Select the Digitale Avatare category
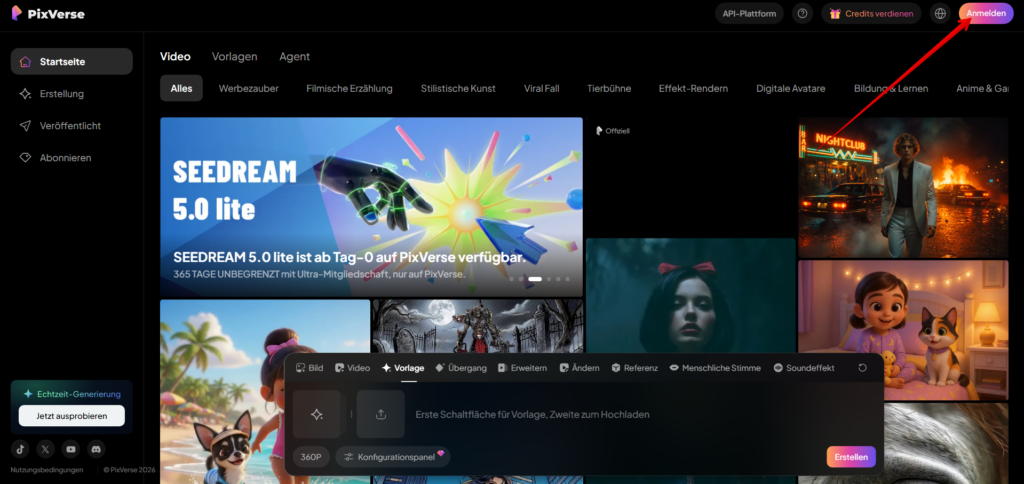 791,88
